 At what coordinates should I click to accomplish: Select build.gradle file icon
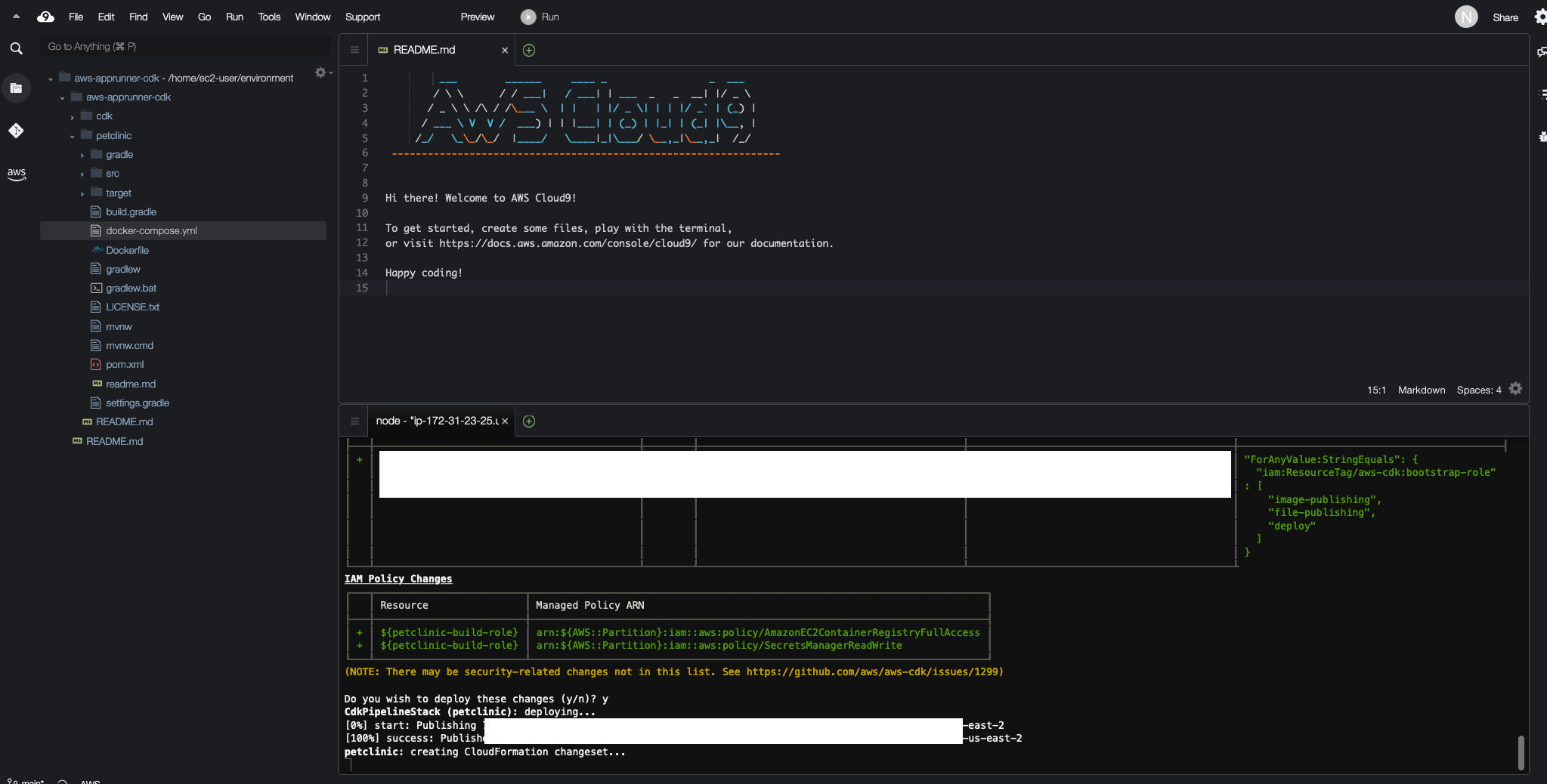click(95, 211)
